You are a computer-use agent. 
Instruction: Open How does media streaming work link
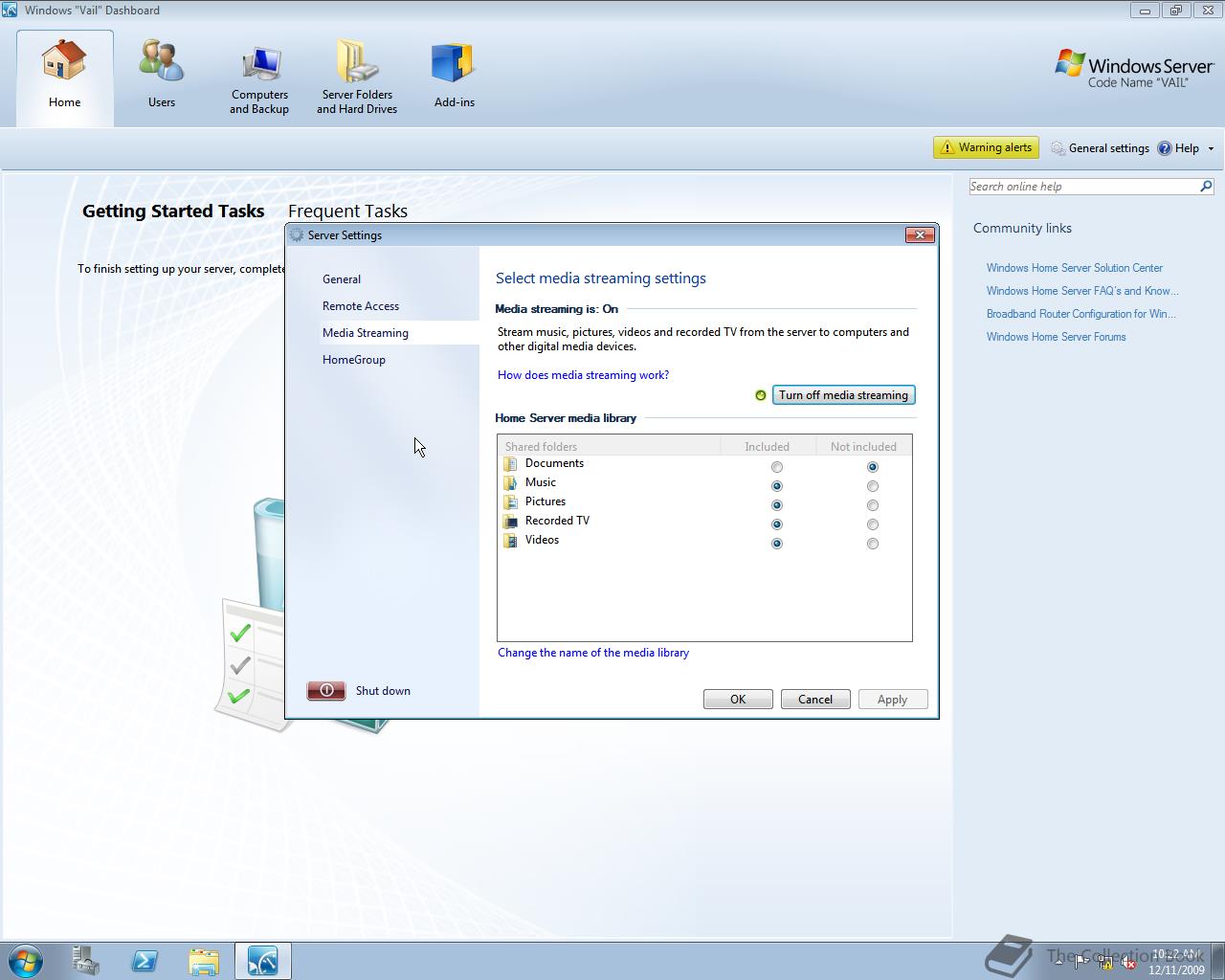[x=583, y=375]
